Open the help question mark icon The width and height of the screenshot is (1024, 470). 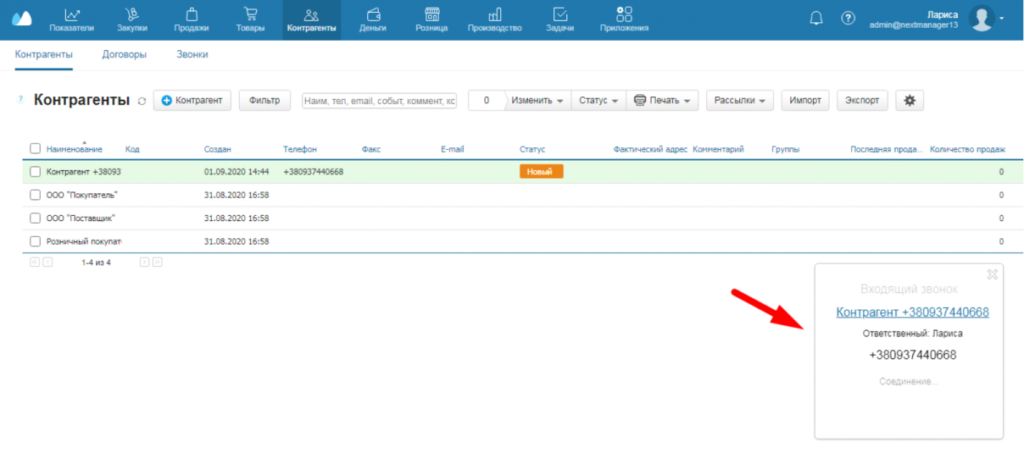pos(848,18)
